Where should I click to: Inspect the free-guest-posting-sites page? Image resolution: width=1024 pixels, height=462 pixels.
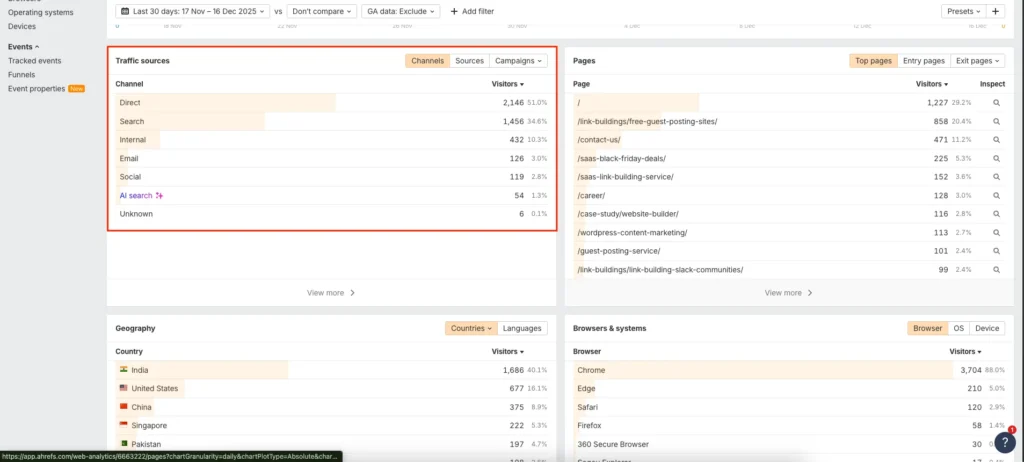[997, 122]
